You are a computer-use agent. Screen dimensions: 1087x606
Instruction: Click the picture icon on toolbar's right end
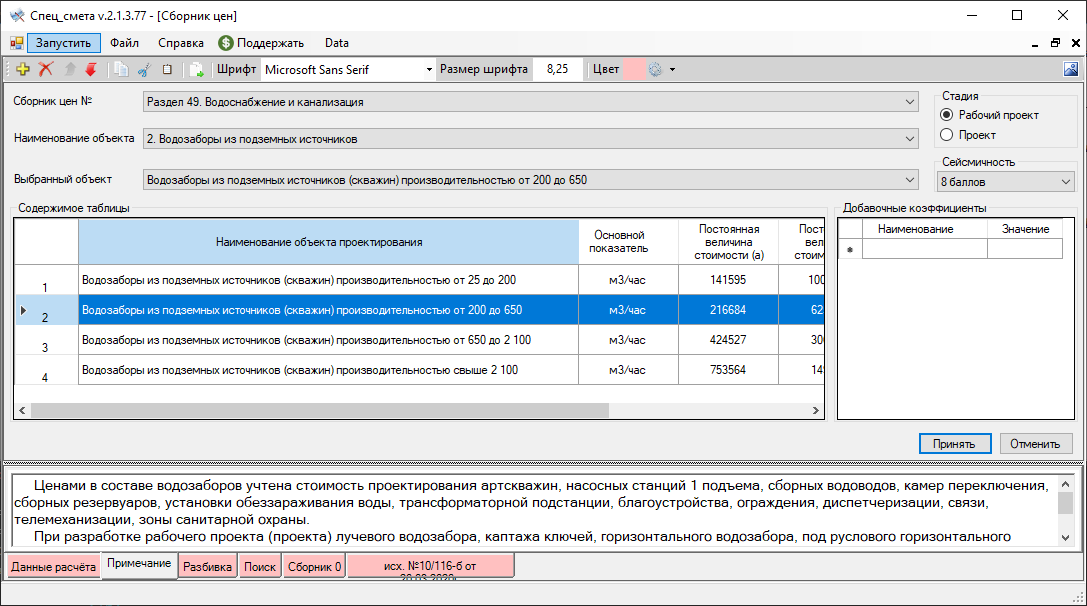click(1071, 69)
